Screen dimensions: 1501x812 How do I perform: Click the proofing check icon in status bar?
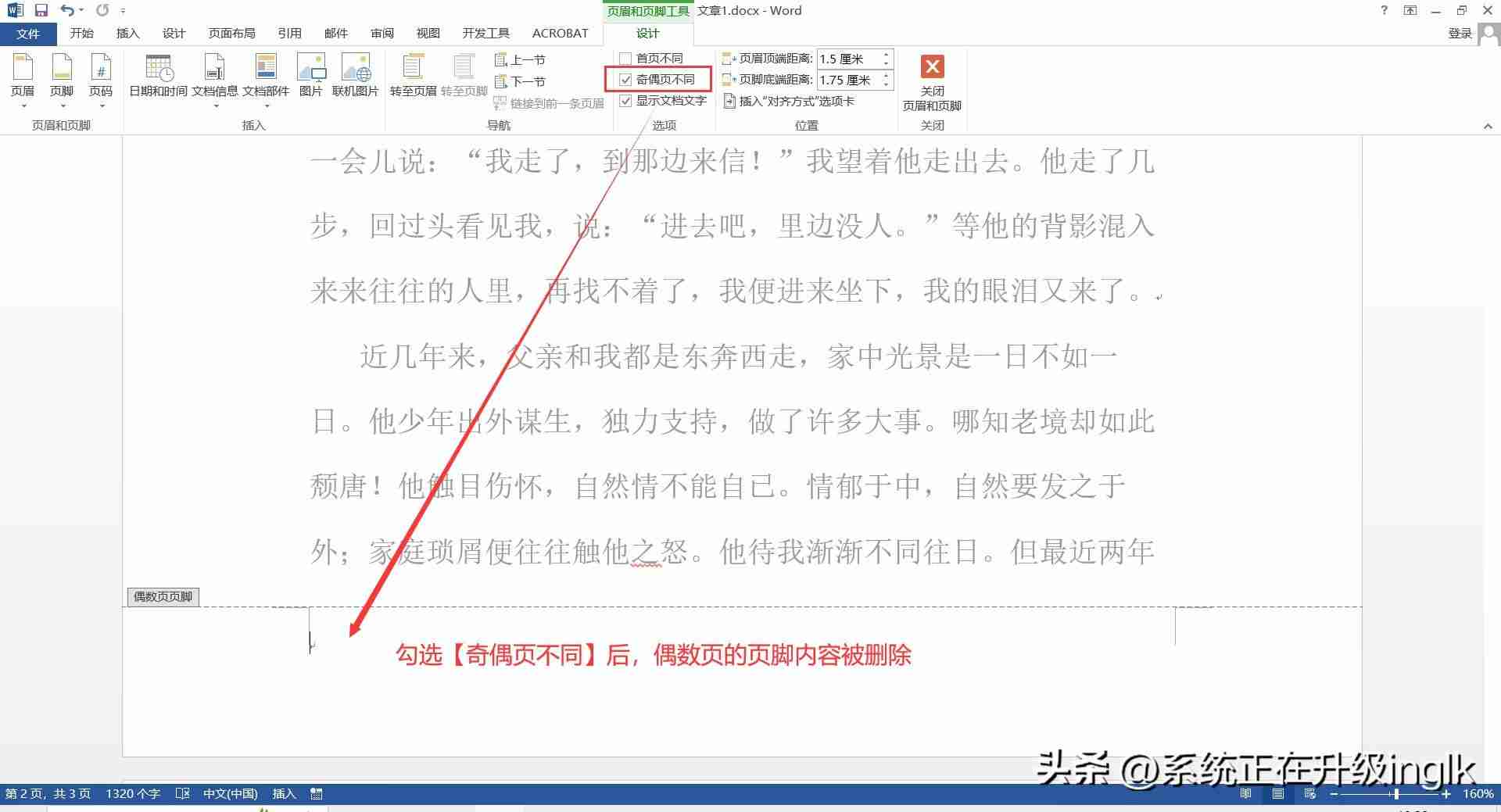(183, 793)
